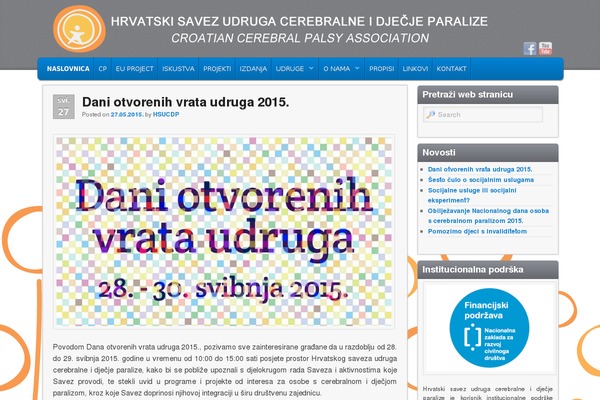The width and height of the screenshot is (600, 400).
Task: Open the PROJEKTI menu item
Action: click(217, 69)
